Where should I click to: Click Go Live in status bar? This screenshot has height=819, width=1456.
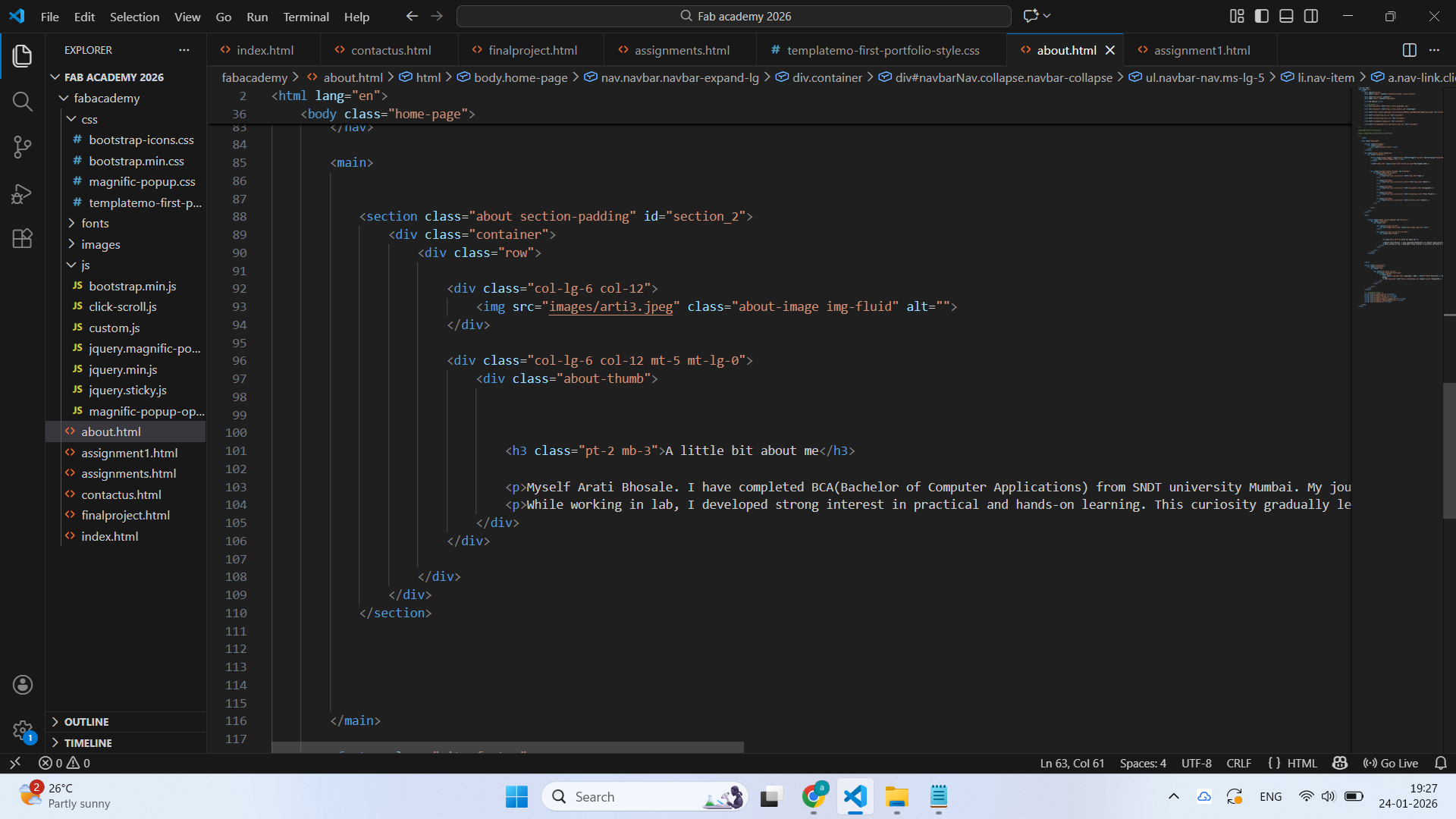point(1391,763)
